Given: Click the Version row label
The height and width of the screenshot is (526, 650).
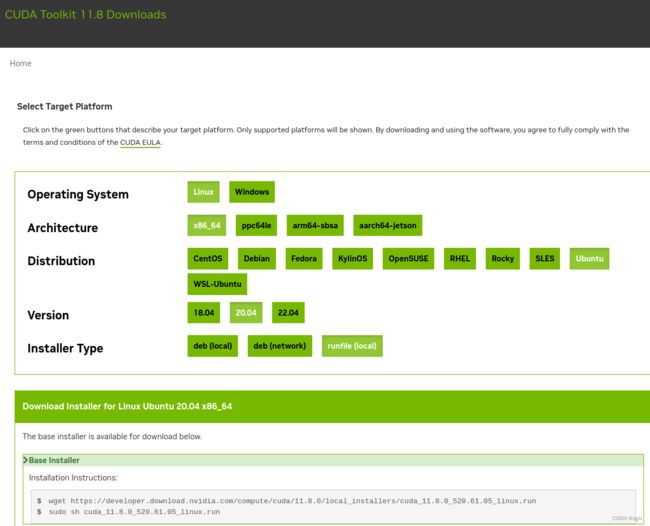Looking at the screenshot, I should point(48,315).
